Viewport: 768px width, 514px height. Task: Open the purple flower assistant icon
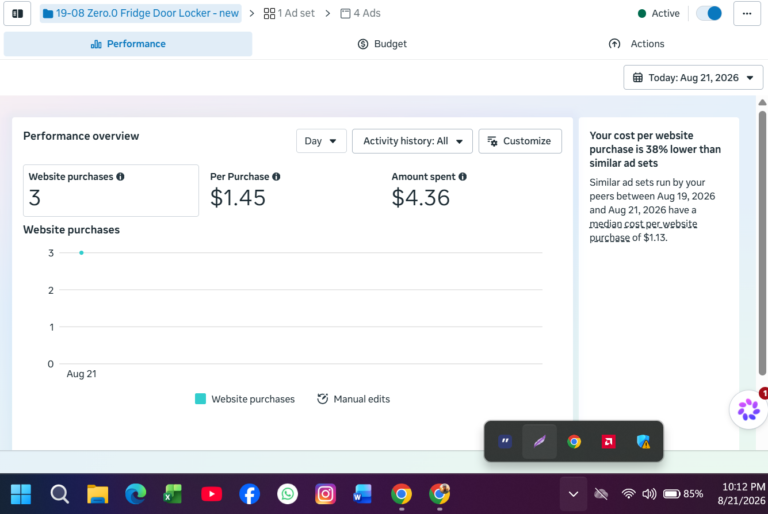(x=748, y=410)
